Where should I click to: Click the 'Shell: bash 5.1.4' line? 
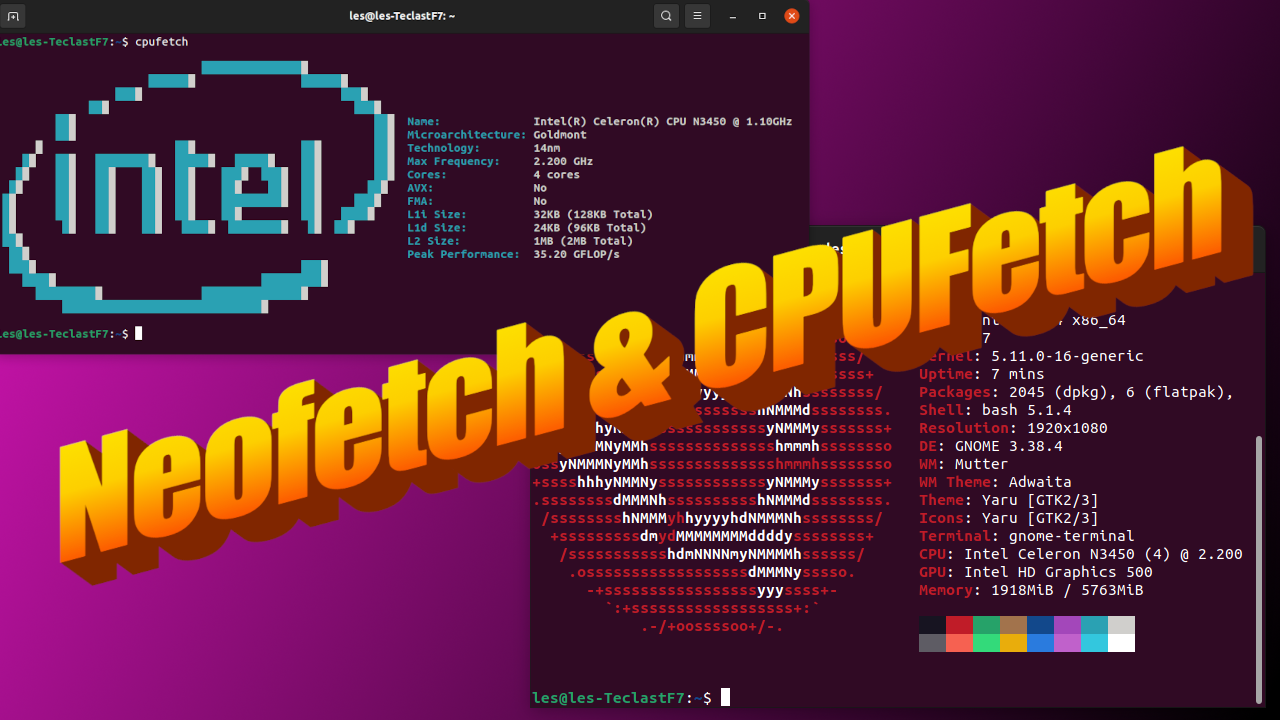click(995, 410)
